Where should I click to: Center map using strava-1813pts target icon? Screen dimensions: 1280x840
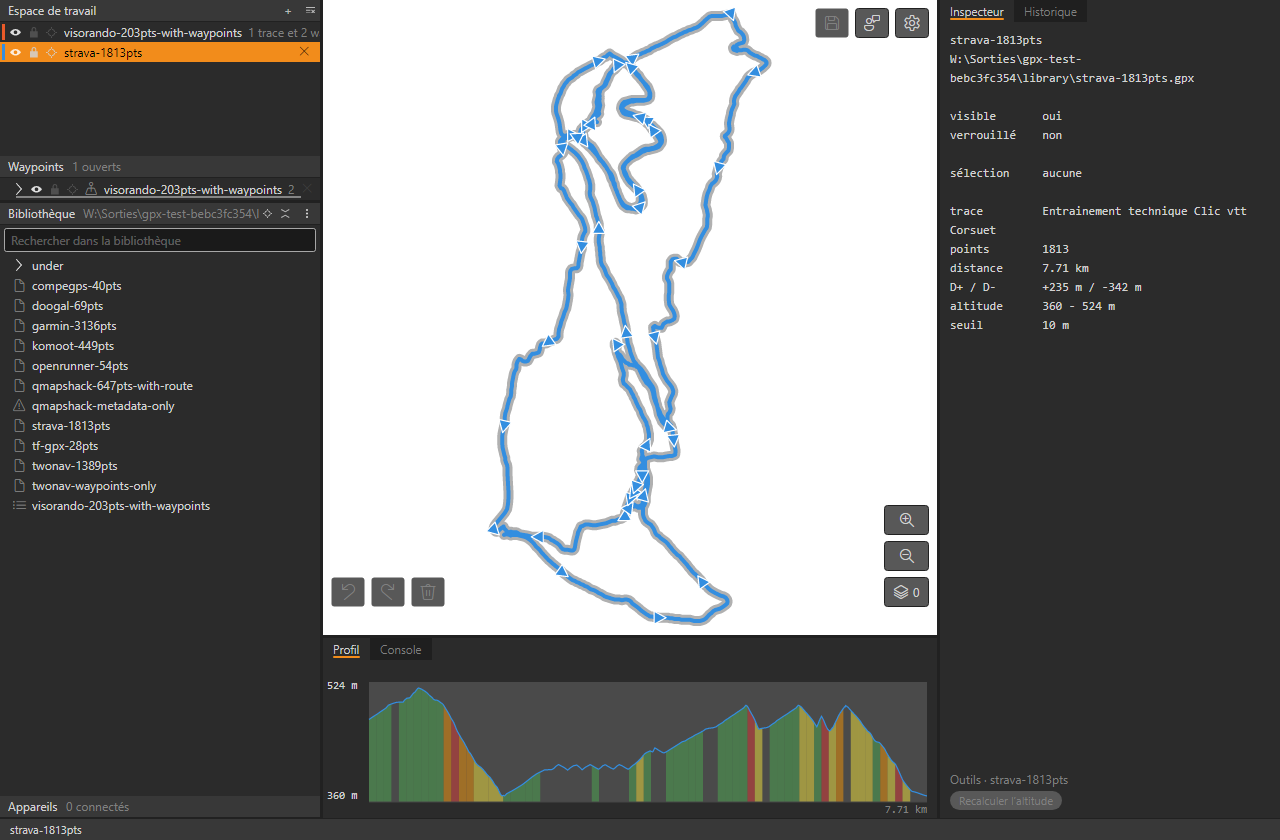click(x=52, y=53)
